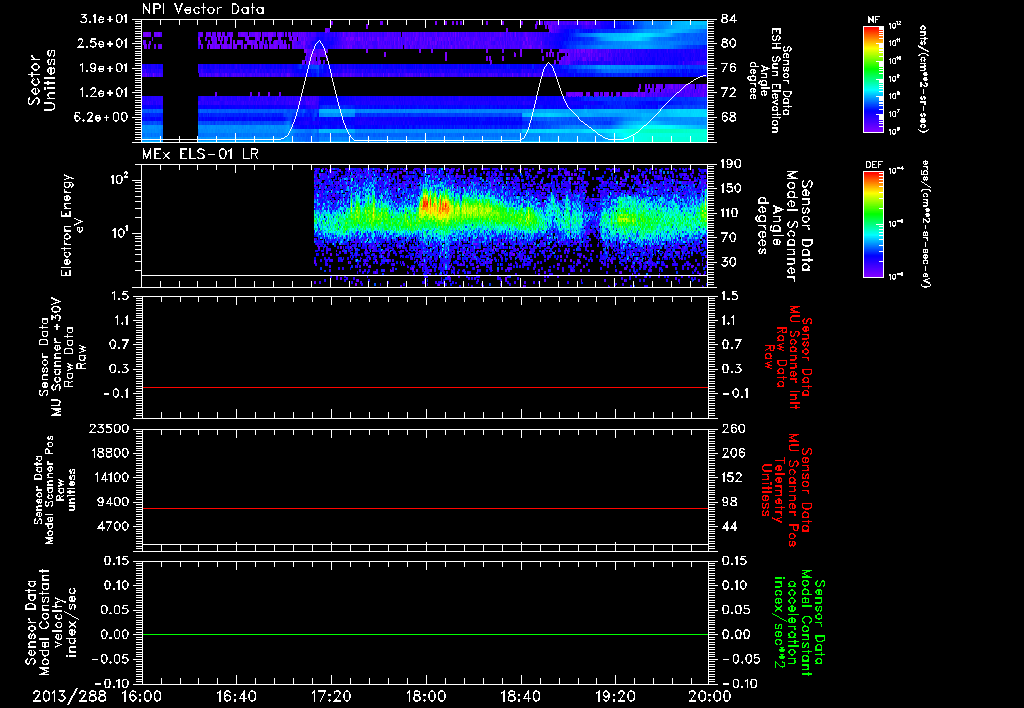Viewport: 1024px width, 708px height.
Task: Click the '68' sun elevation axis value
Action: coord(729,118)
